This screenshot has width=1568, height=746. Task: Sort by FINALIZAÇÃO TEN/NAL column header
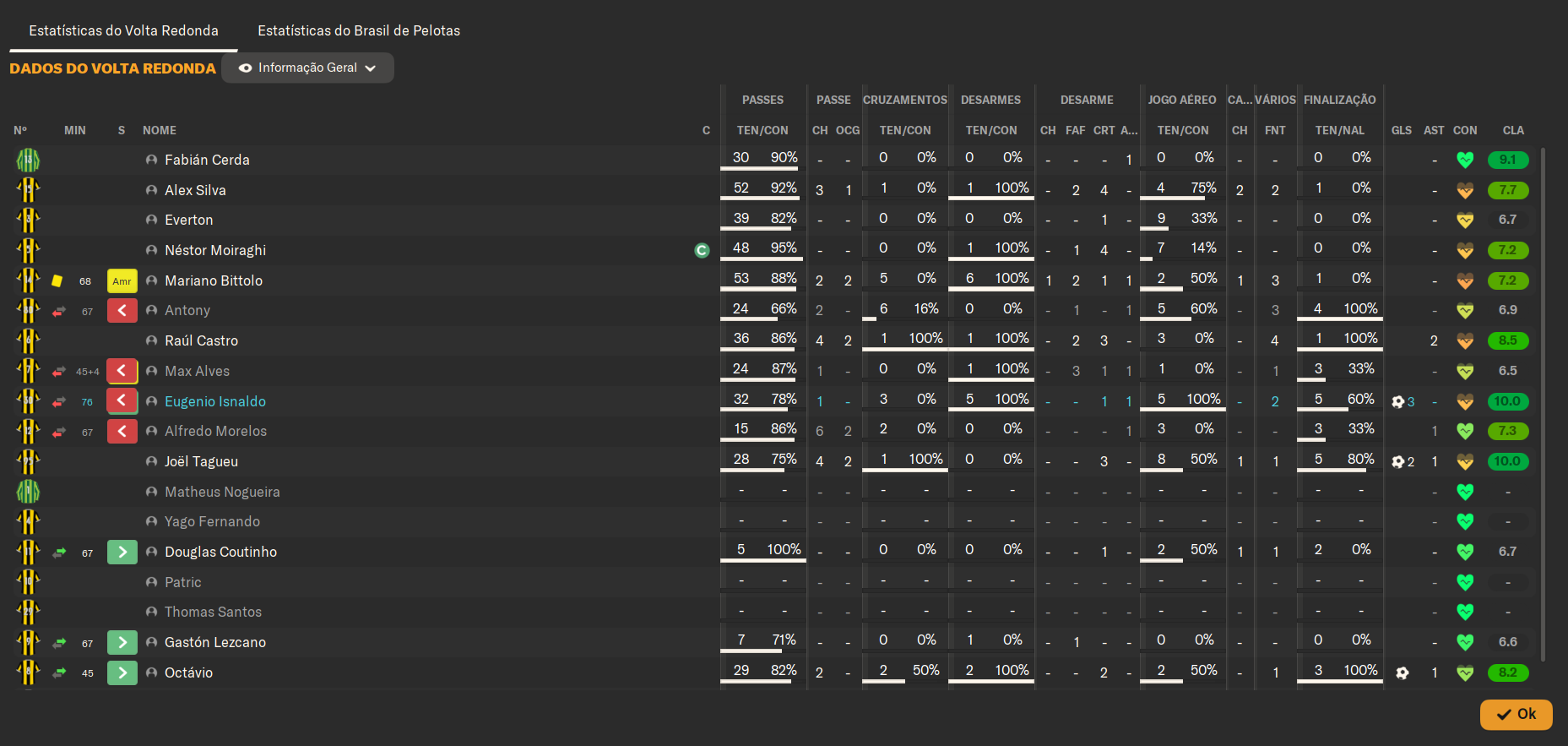coord(1340,130)
